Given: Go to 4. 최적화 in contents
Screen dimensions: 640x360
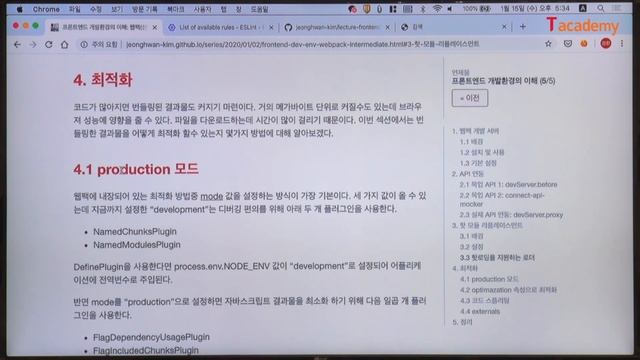Looking at the screenshot, I should 465,268.
